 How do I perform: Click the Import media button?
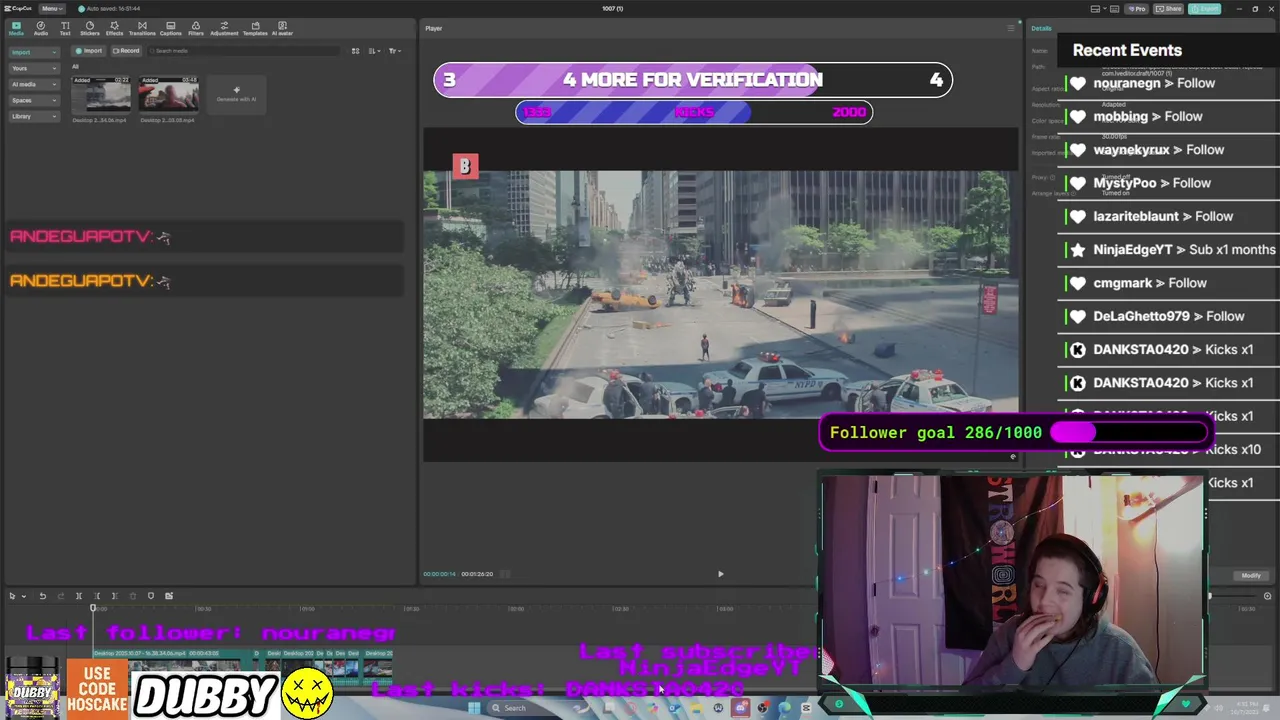point(89,50)
